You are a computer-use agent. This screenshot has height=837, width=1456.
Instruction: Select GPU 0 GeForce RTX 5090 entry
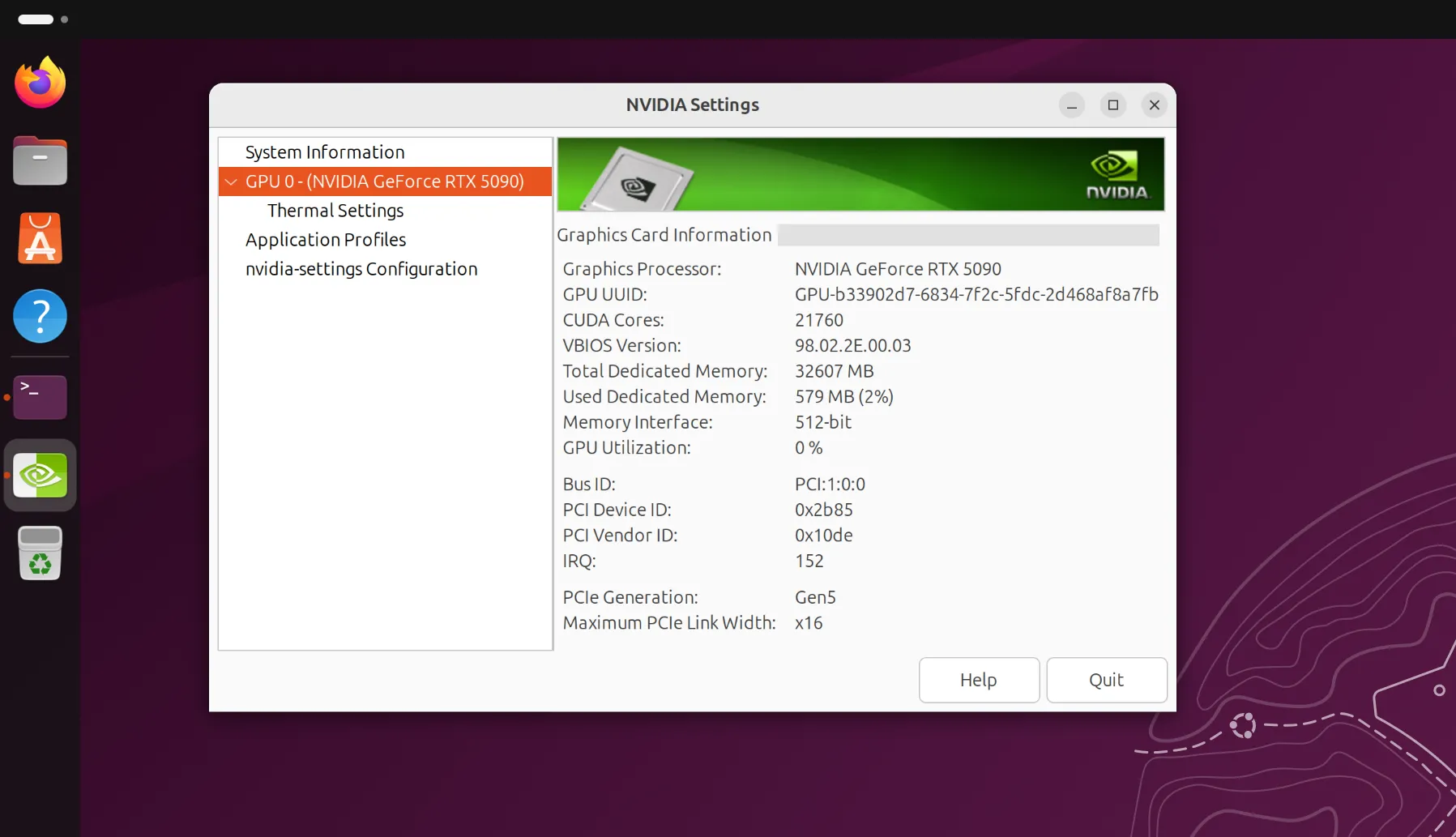(385, 181)
